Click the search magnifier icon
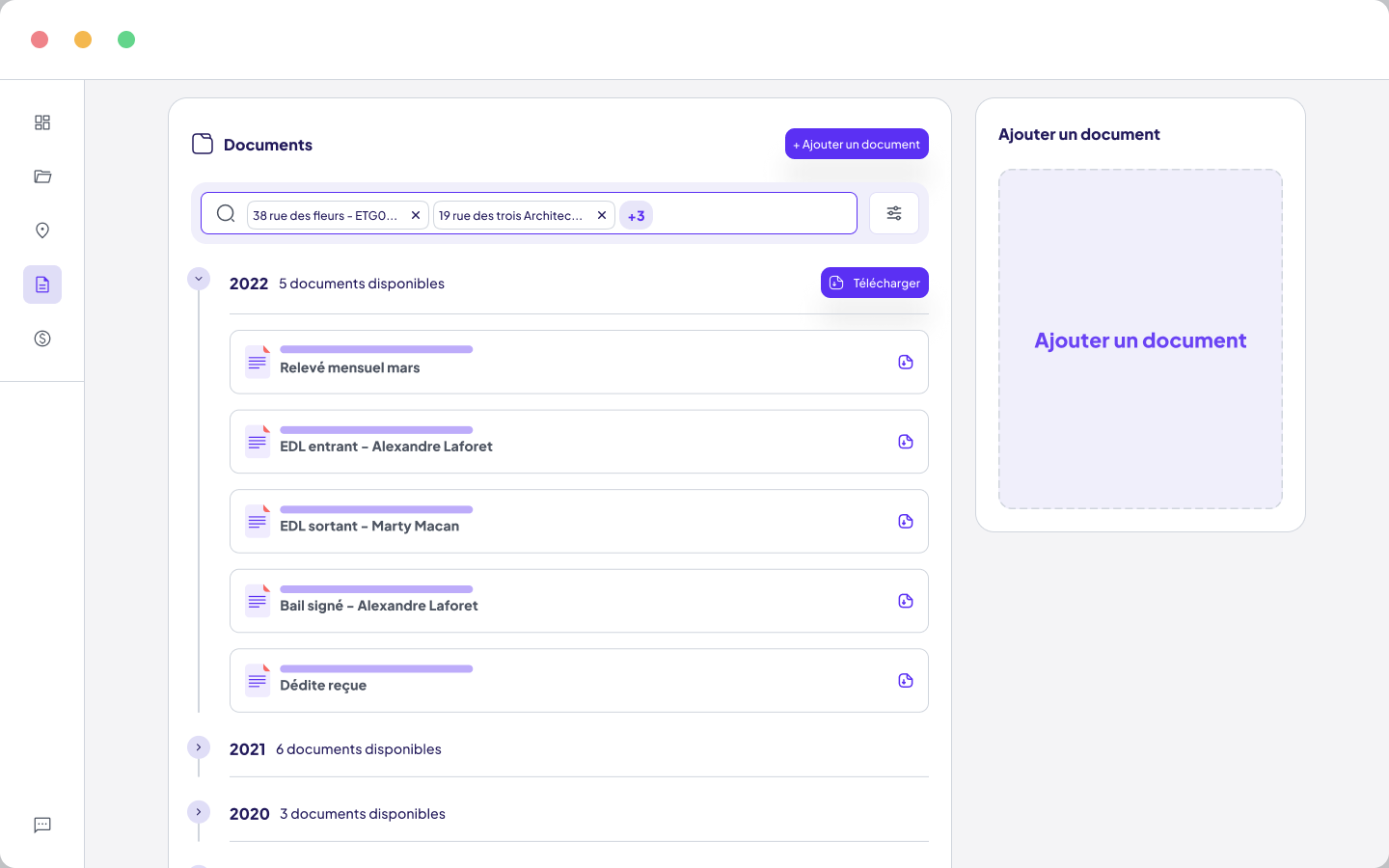The width and height of the screenshot is (1389, 868). click(226, 213)
